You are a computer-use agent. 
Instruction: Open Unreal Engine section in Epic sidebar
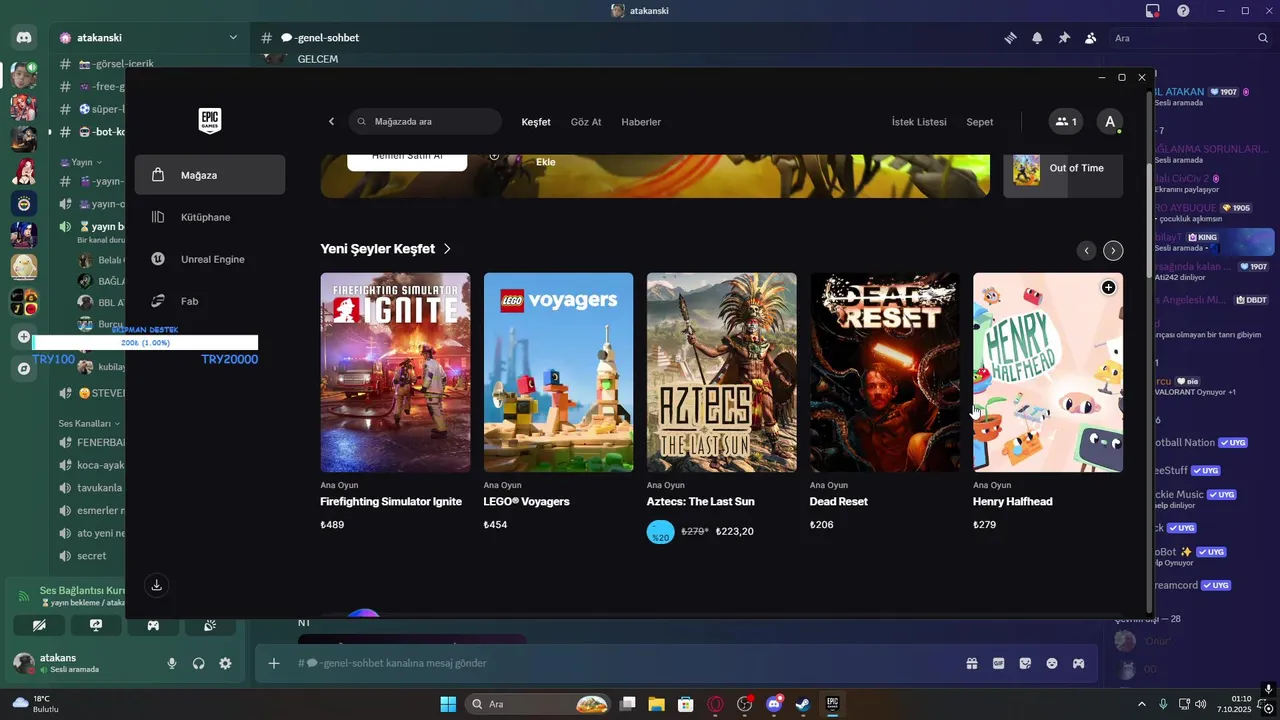[x=210, y=259]
